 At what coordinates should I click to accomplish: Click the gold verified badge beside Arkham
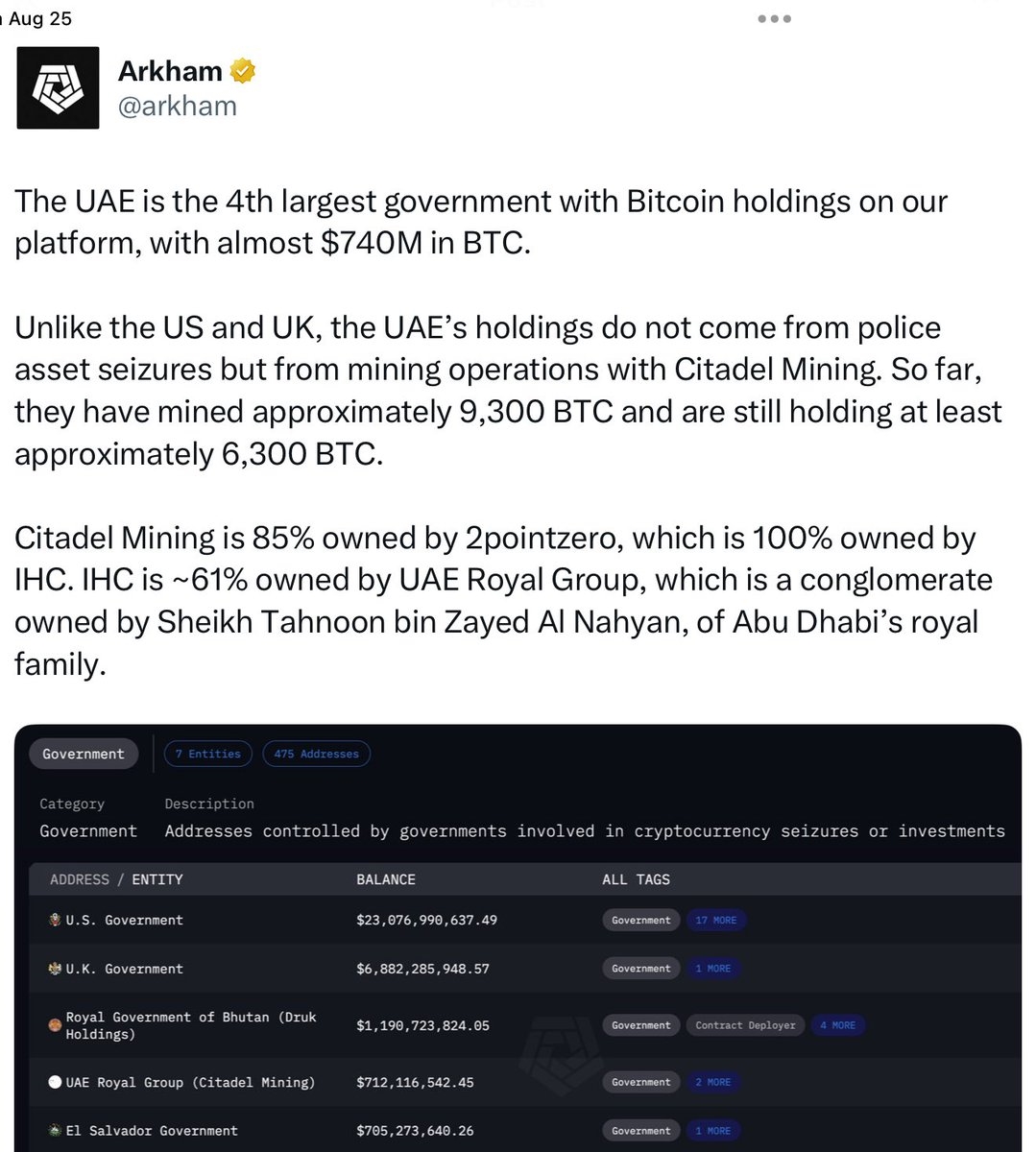coord(243,71)
